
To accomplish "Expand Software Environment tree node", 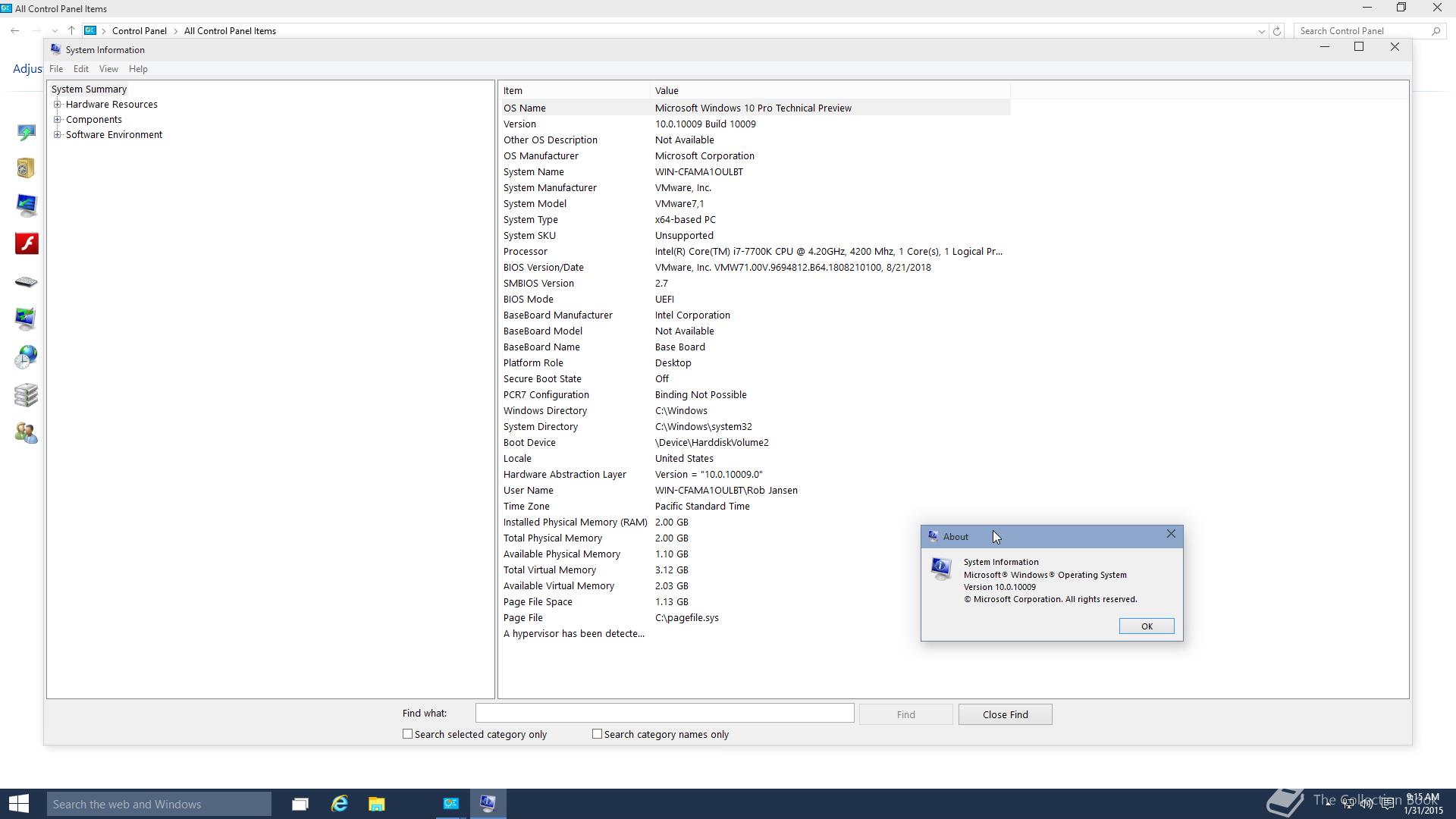I will click(57, 135).
